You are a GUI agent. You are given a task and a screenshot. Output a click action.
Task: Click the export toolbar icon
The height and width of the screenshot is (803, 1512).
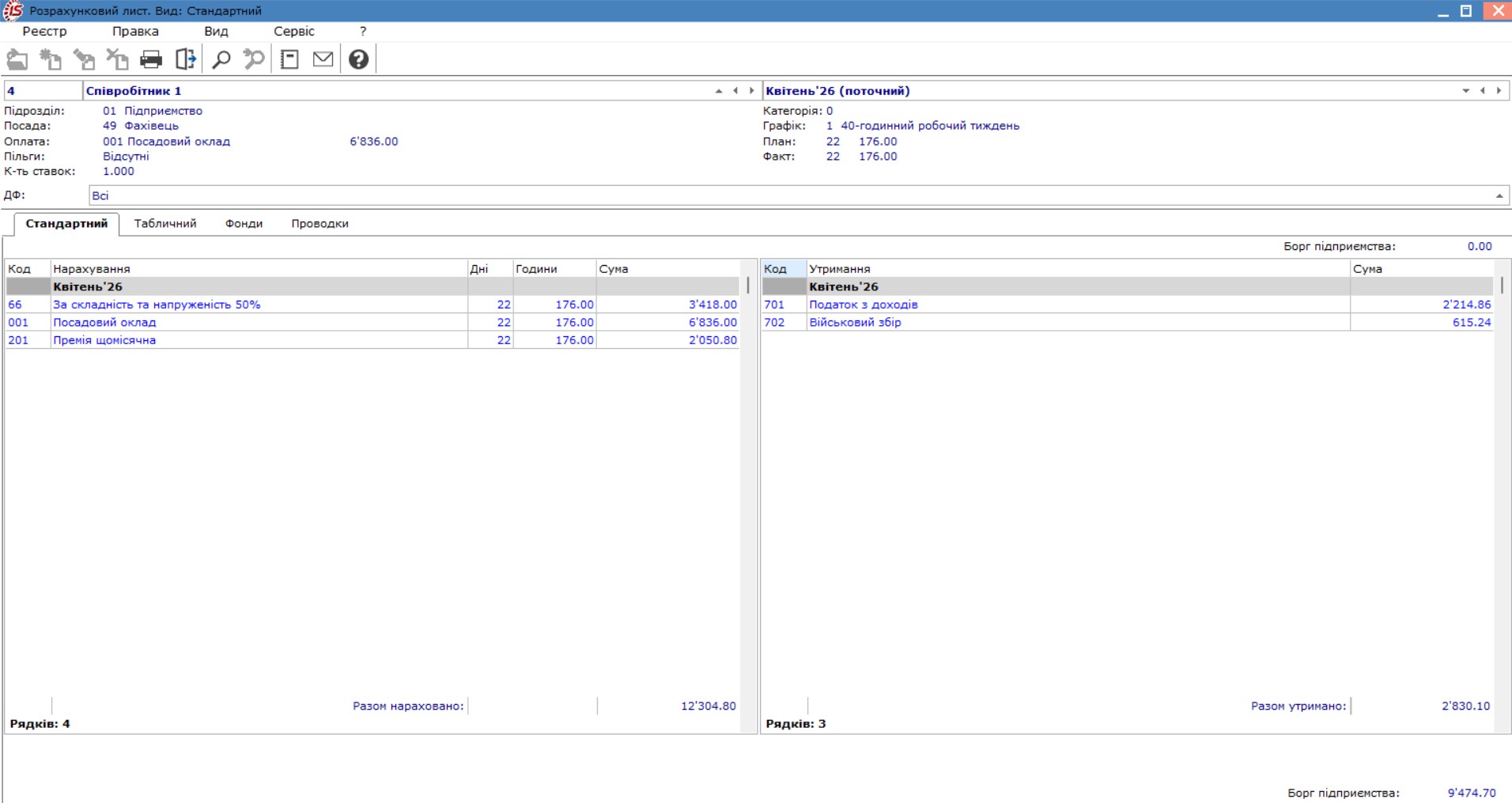tap(185, 59)
